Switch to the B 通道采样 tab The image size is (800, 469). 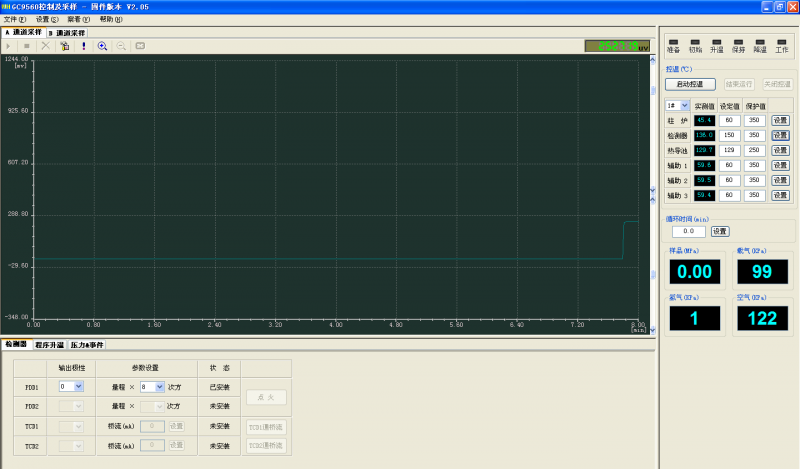click(x=67, y=33)
